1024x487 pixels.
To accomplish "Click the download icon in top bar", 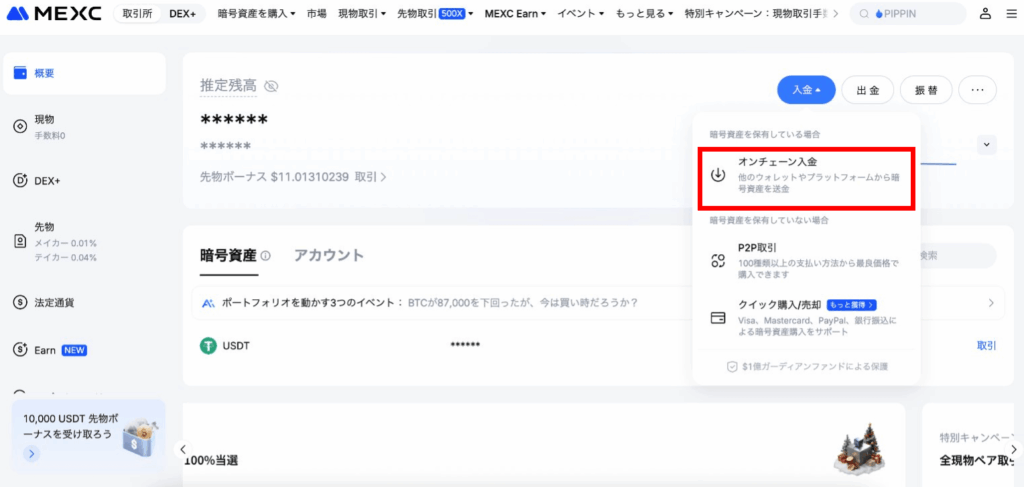I will (x=1012, y=14).
